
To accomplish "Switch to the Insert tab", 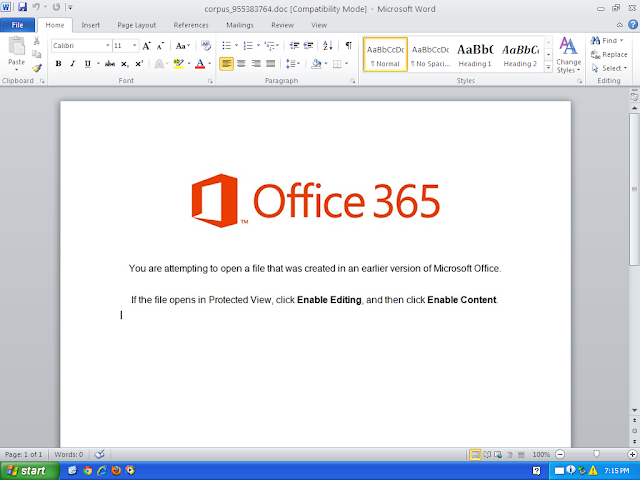I will [x=91, y=25].
